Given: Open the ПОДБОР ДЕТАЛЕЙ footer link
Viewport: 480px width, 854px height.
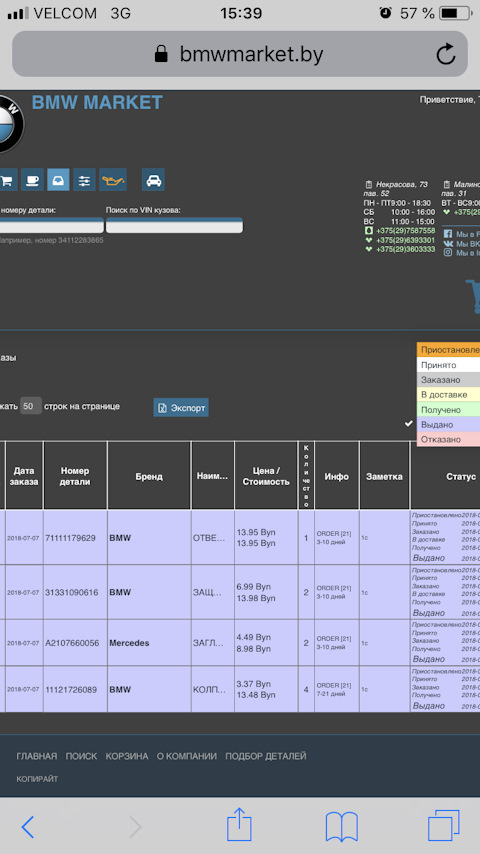Looking at the screenshot, I should click(x=266, y=756).
